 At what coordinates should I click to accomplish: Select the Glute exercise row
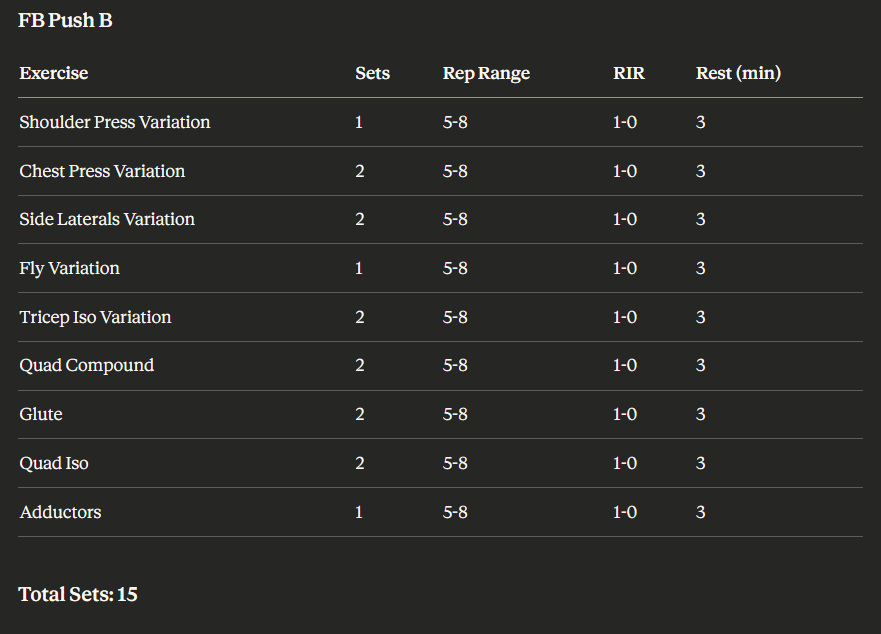41,414
